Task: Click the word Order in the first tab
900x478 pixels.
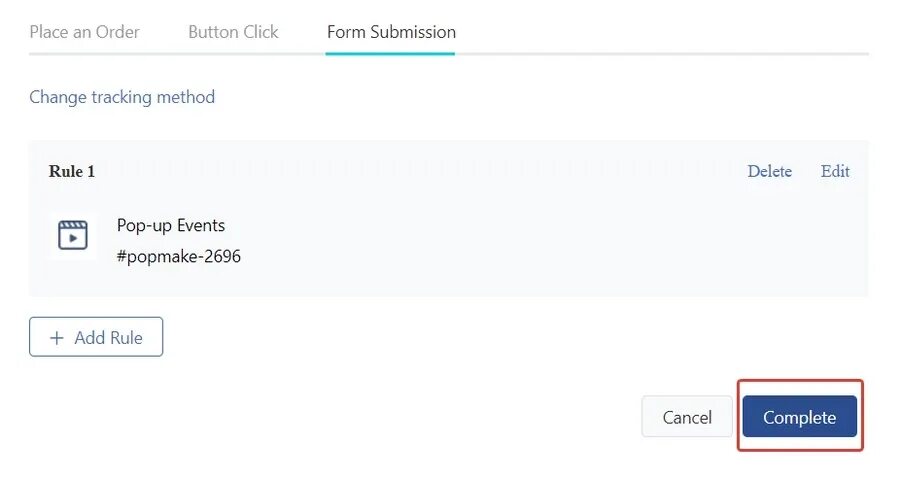Action: 118,32
